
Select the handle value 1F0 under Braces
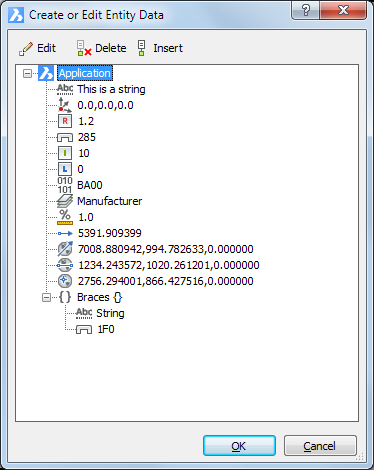(x=106, y=329)
